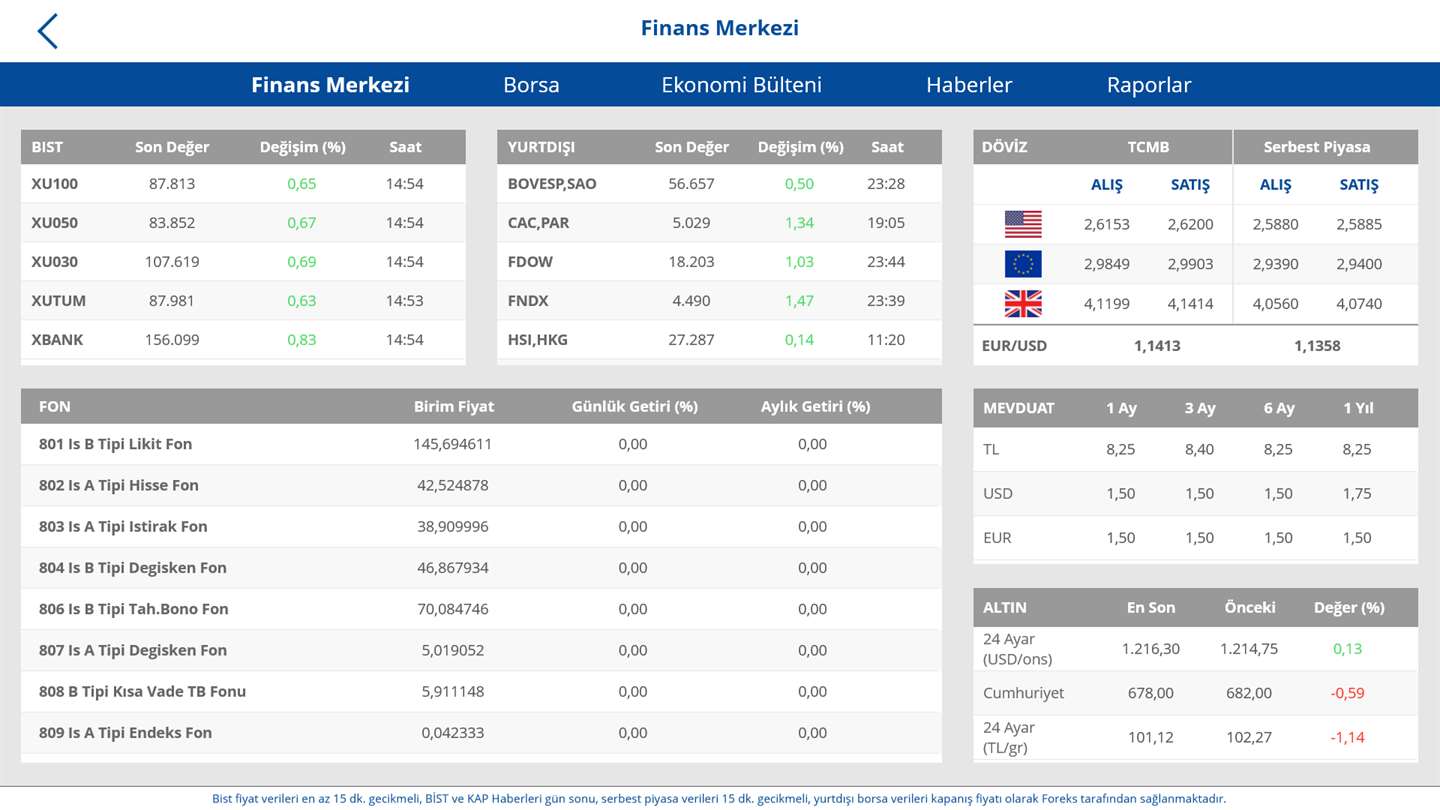
Task: Click the Serbest Piyasa column header
Action: pos(1316,147)
